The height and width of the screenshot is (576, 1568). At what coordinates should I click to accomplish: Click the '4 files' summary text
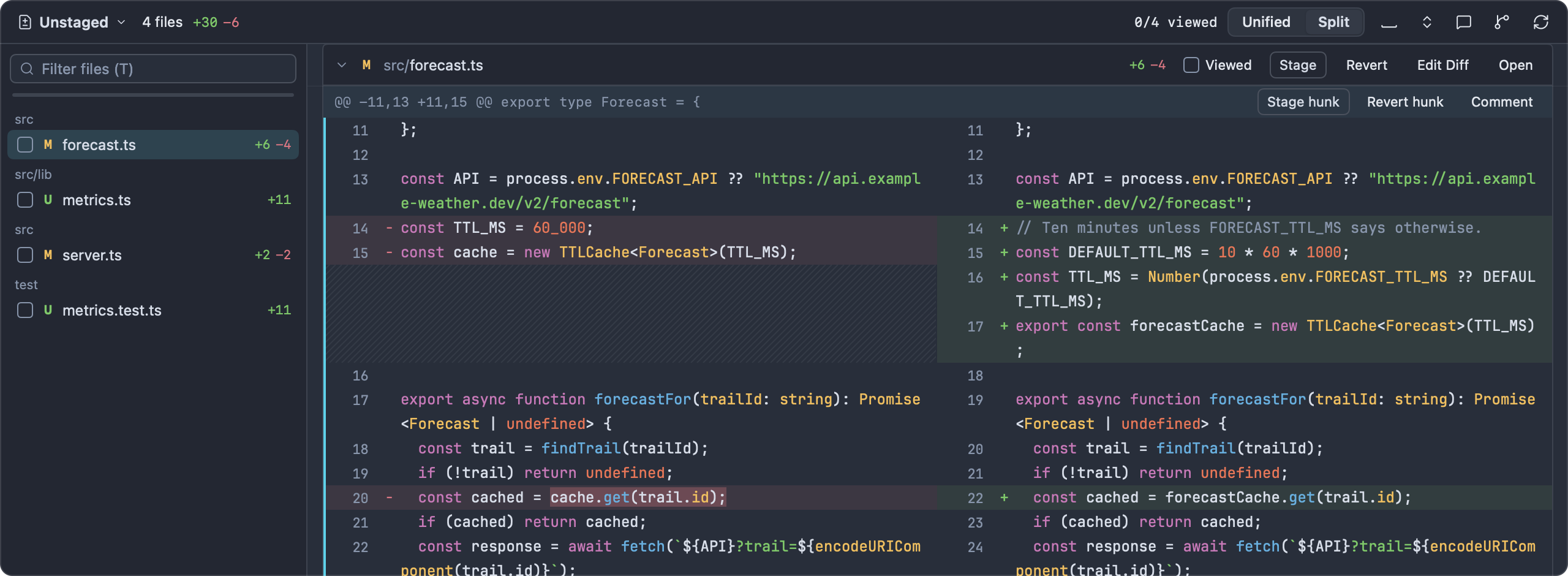click(x=162, y=22)
